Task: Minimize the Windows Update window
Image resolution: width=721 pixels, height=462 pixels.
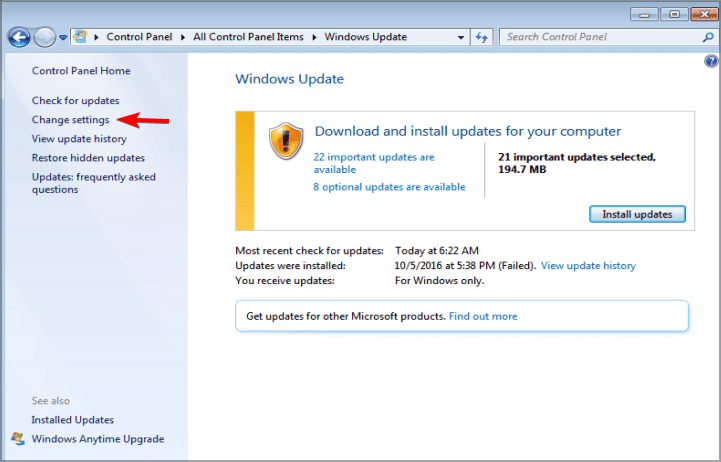Action: click(x=644, y=15)
